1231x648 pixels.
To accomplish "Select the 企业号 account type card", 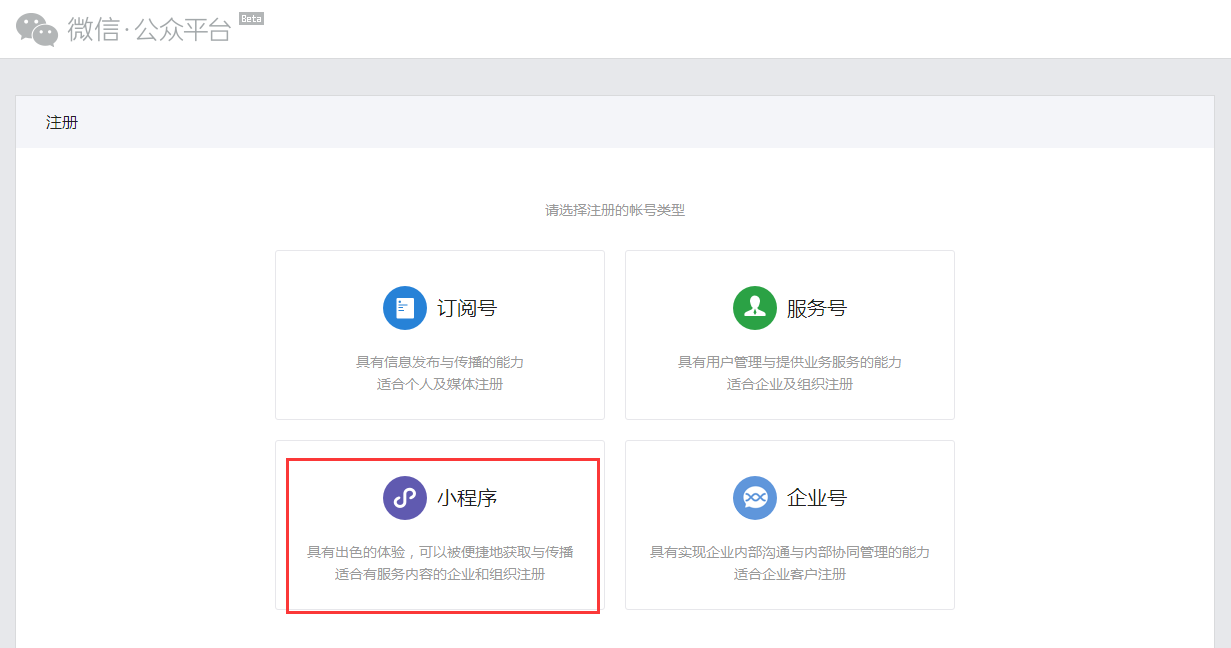I will click(789, 524).
